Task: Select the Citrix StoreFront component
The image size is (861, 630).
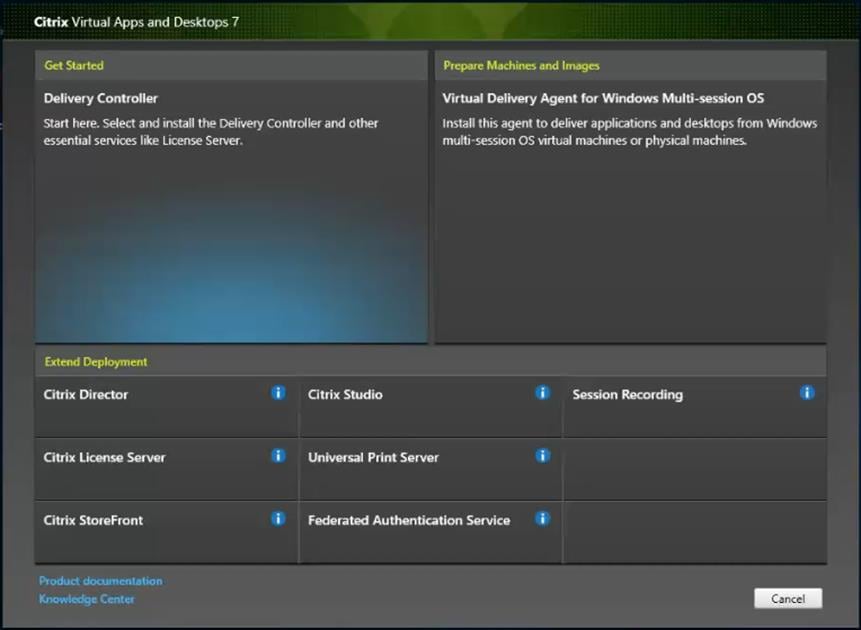Action: pos(130,530)
